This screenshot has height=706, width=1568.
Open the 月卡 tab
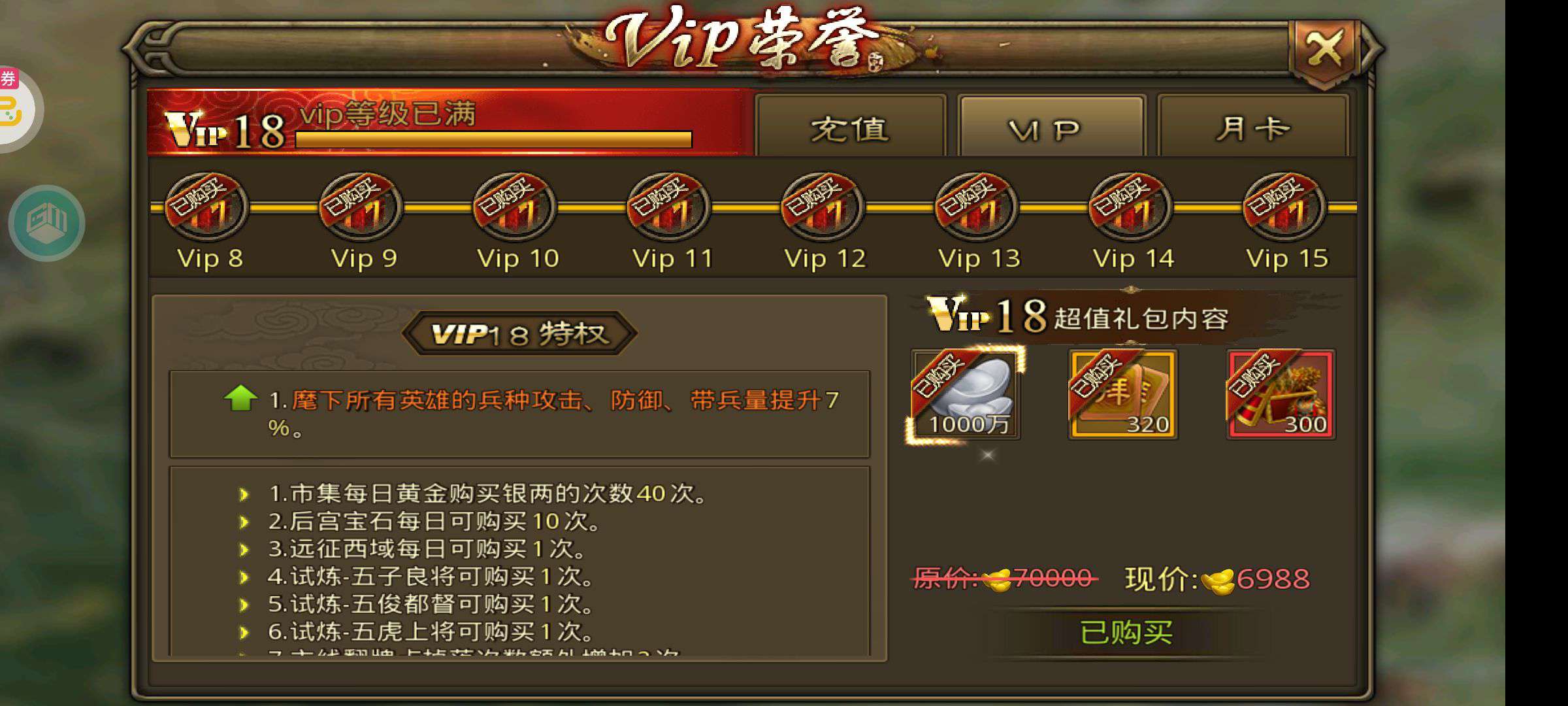(x=1253, y=127)
